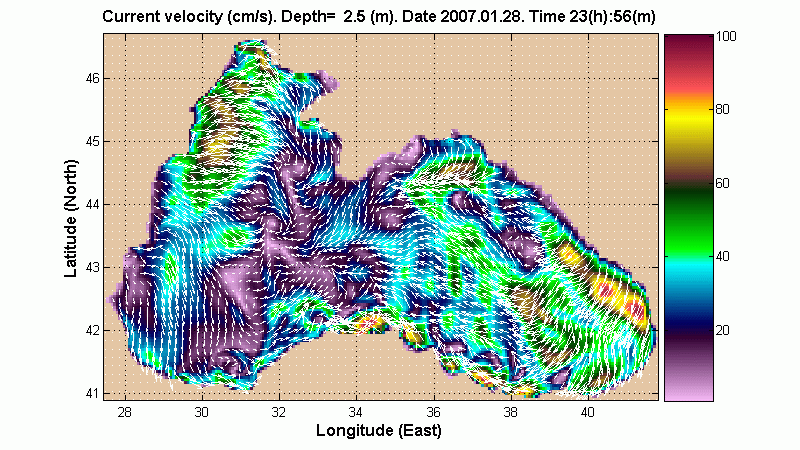Screen dimensions: 800x450
Task: Click the latitude tick label 44
Action: pos(93,205)
